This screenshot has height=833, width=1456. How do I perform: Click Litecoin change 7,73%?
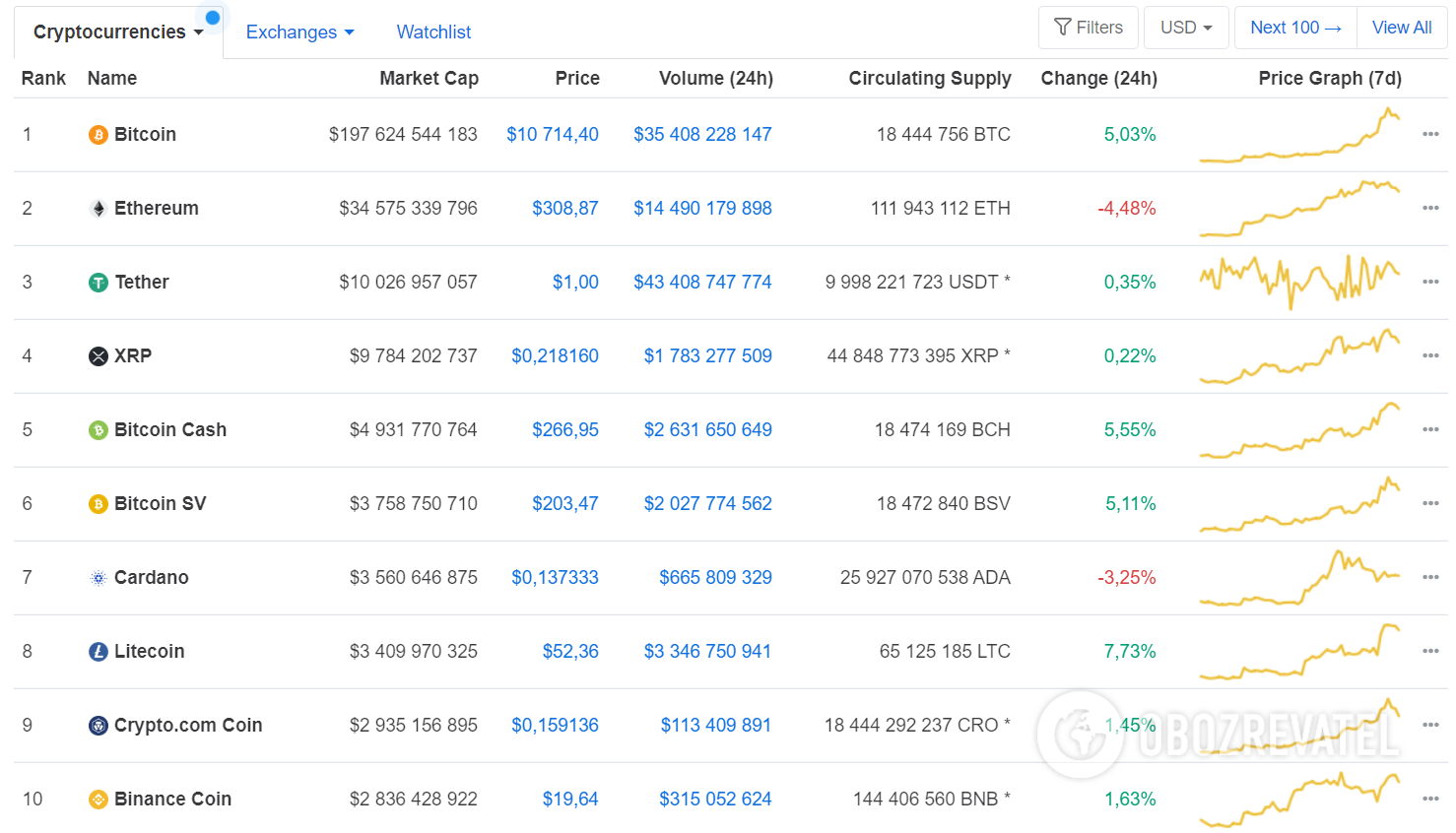[1130, 651]
